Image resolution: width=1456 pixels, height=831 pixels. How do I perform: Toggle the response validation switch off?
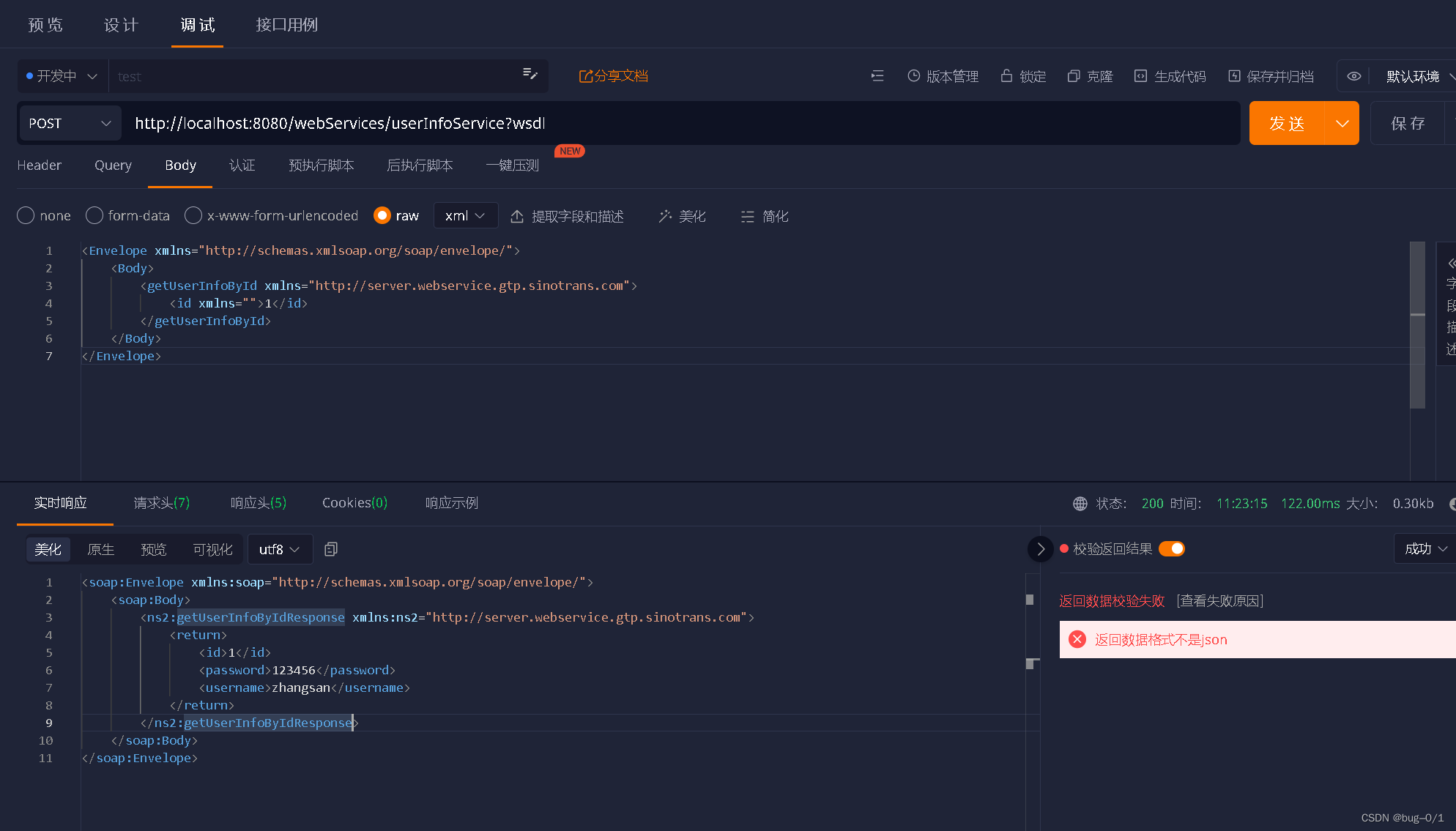(1172, 549)
